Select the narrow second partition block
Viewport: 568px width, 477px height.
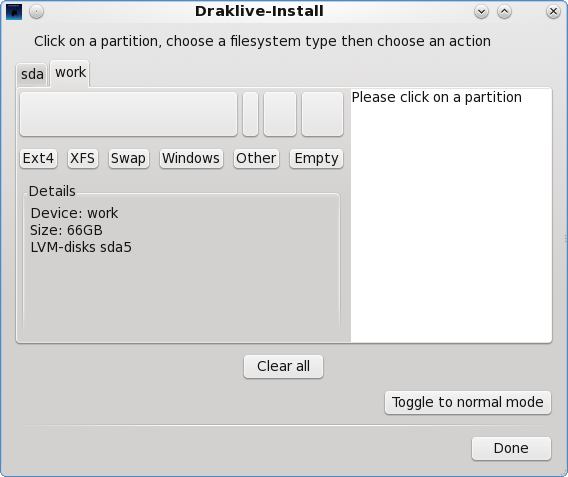click(250, 114)
